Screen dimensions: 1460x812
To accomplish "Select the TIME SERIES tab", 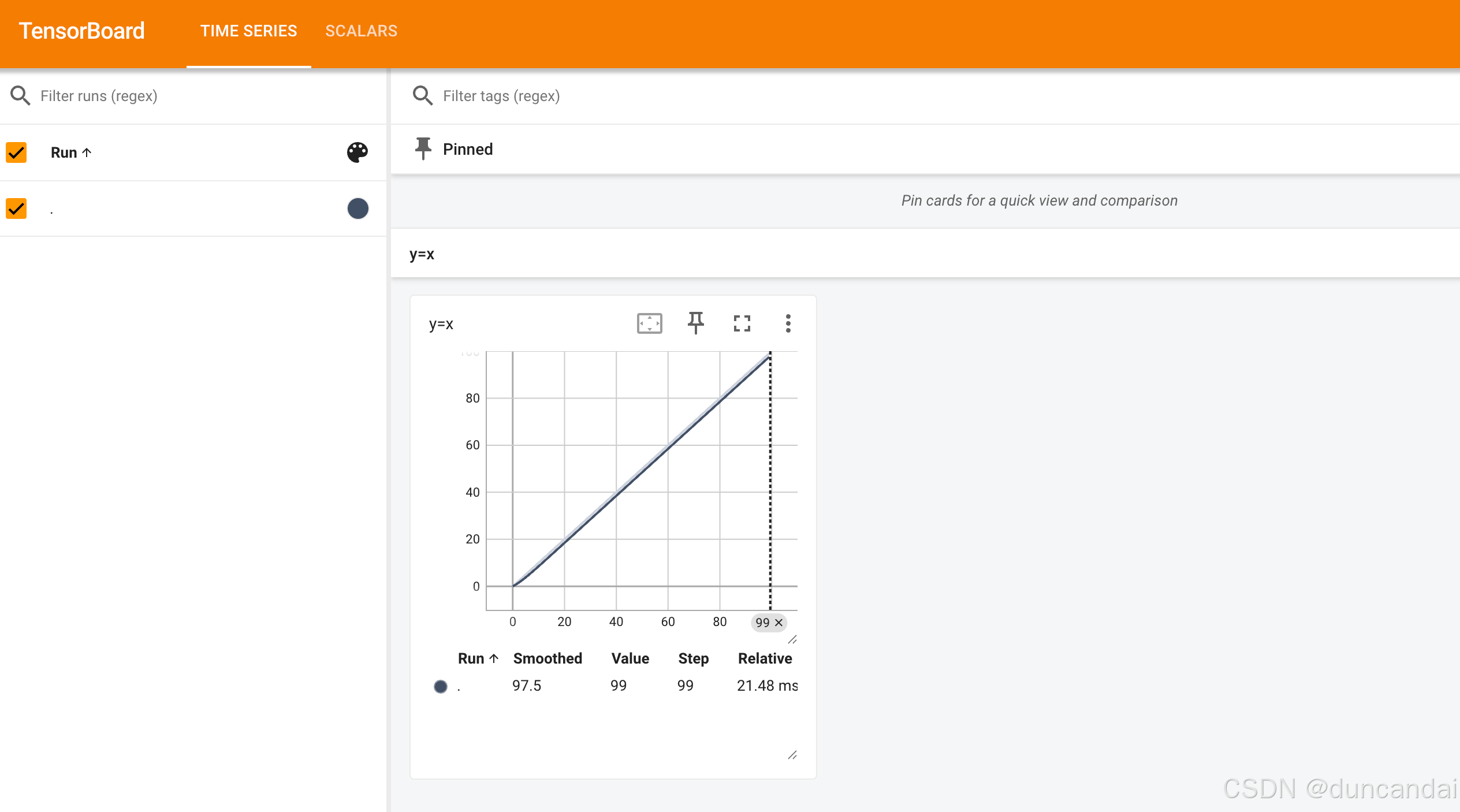I will coord(248,31).
